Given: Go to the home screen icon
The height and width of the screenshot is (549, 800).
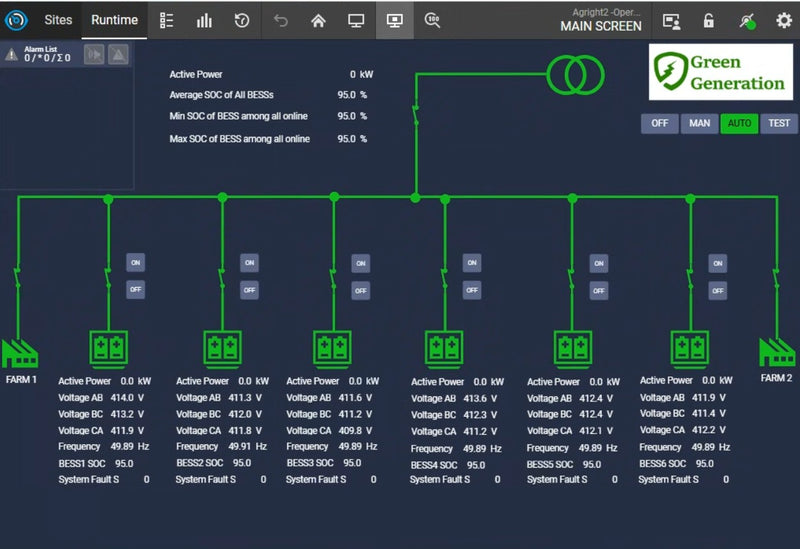Looking at the screenshot, I should click(318, 20).
